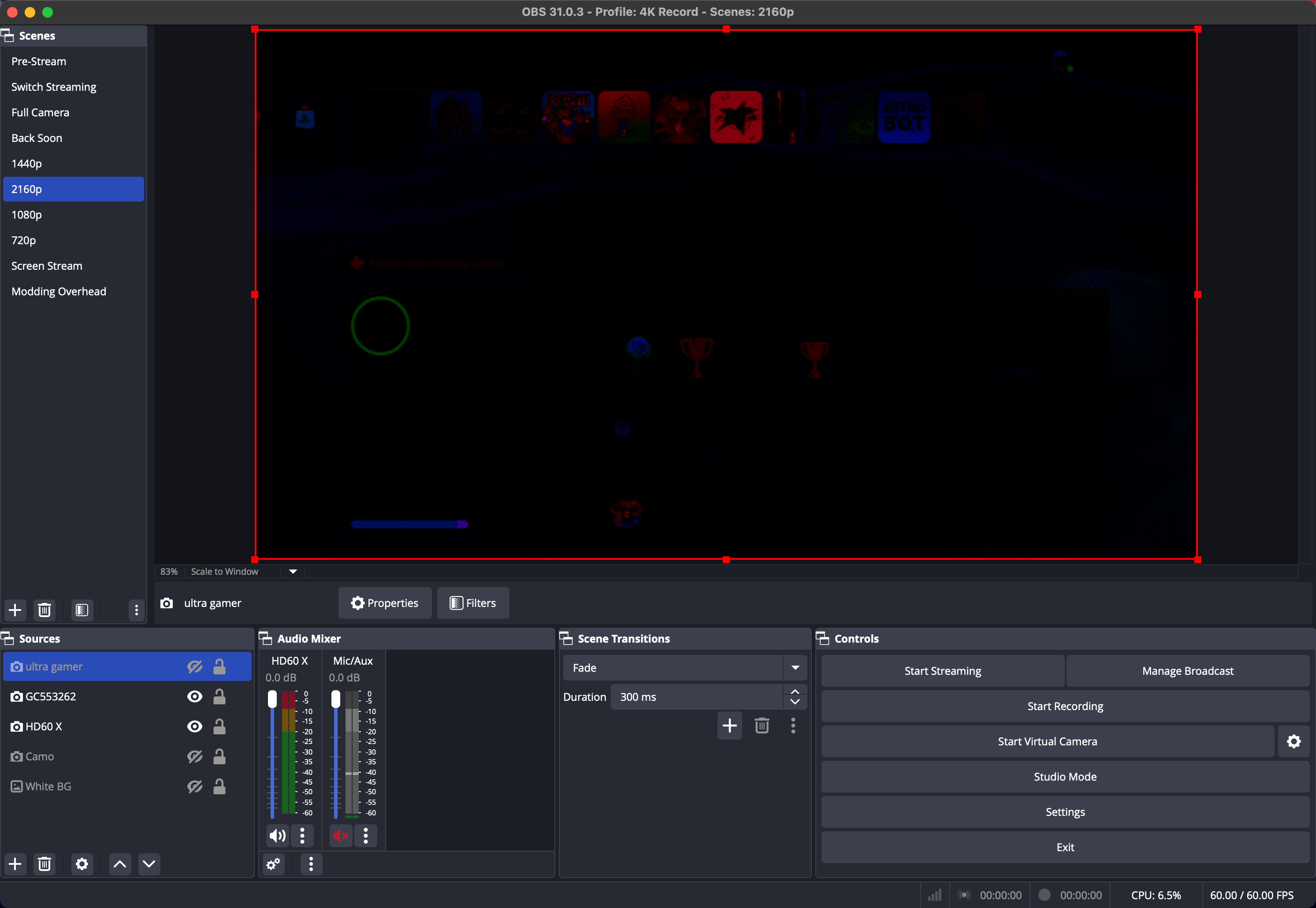Open the Virtual Camera configuration gear

(x=1294, y=741)
